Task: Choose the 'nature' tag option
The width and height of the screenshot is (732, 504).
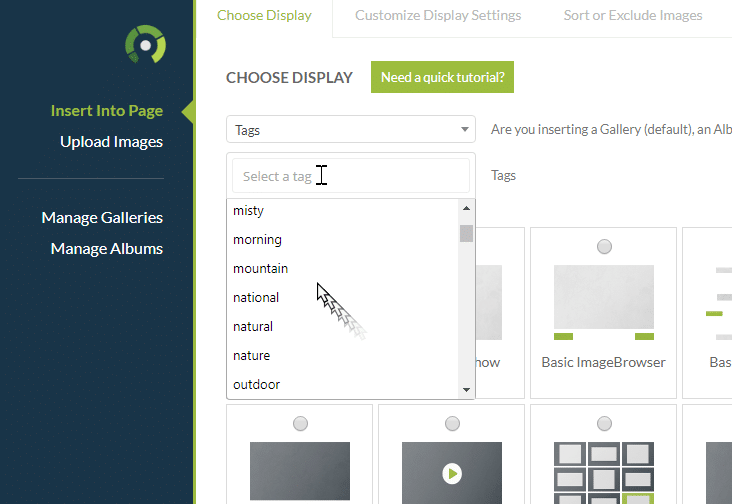Action: click(x=343, y=355)
